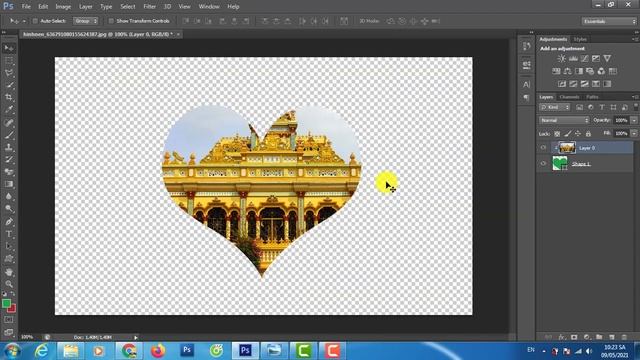Select the Layer 0 thumbnail

[567, 148]
